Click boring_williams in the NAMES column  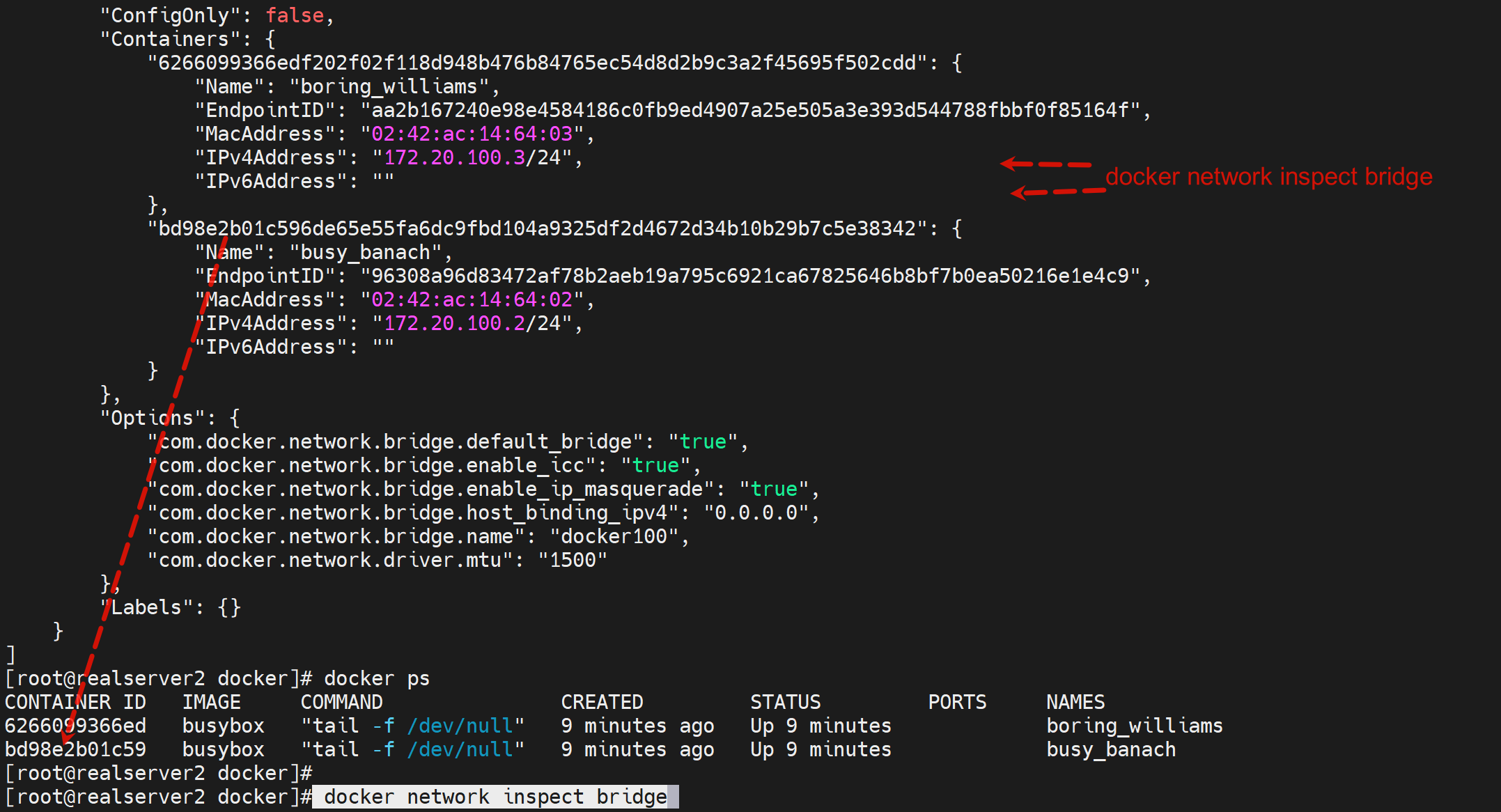(x=1134, y=726)
